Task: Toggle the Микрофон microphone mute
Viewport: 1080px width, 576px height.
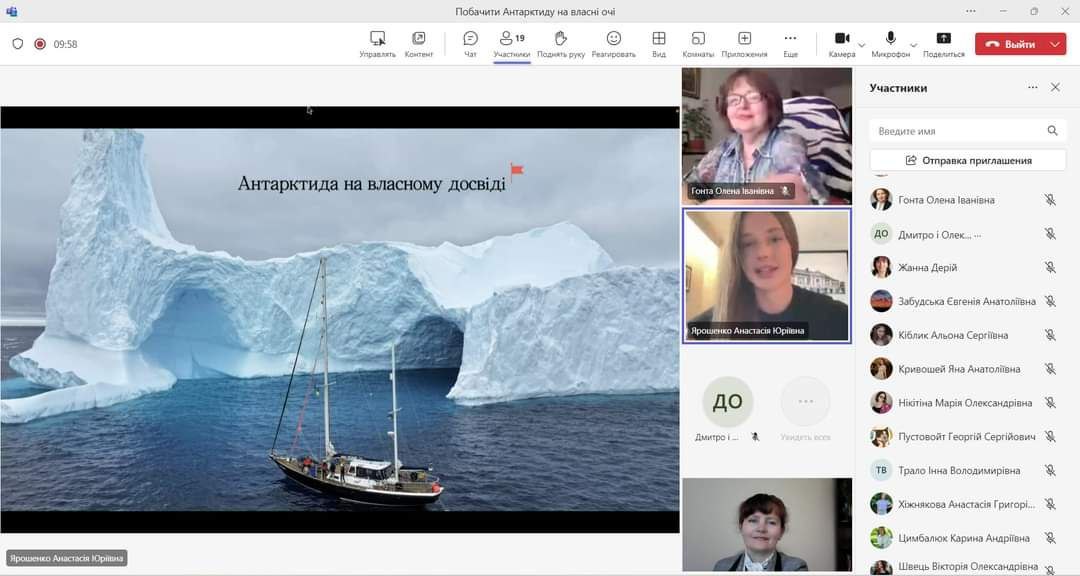Action: [890, 39]
